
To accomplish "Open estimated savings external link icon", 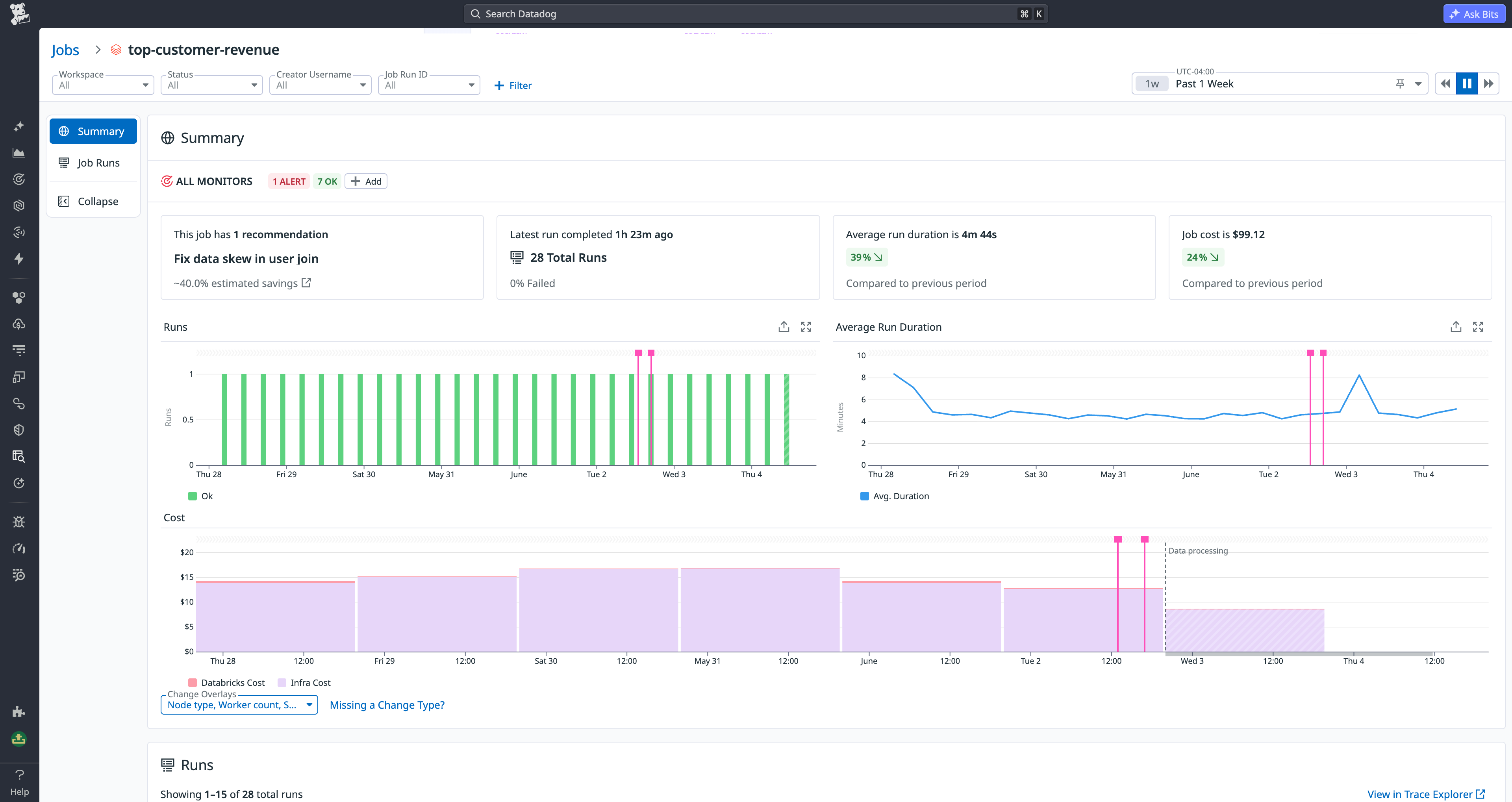I will [x=306, y=283].
